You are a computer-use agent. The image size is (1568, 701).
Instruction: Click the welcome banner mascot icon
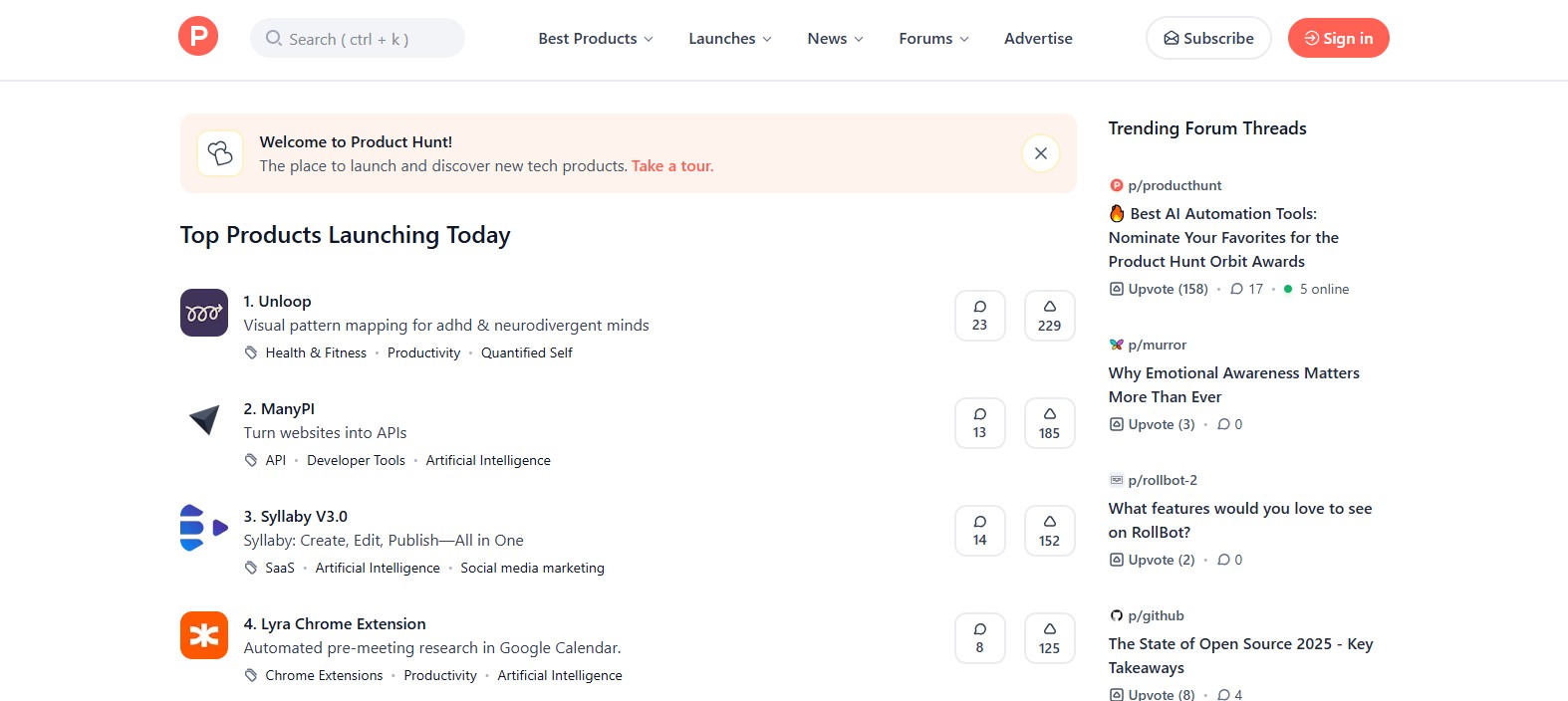(x=220, y=153)
